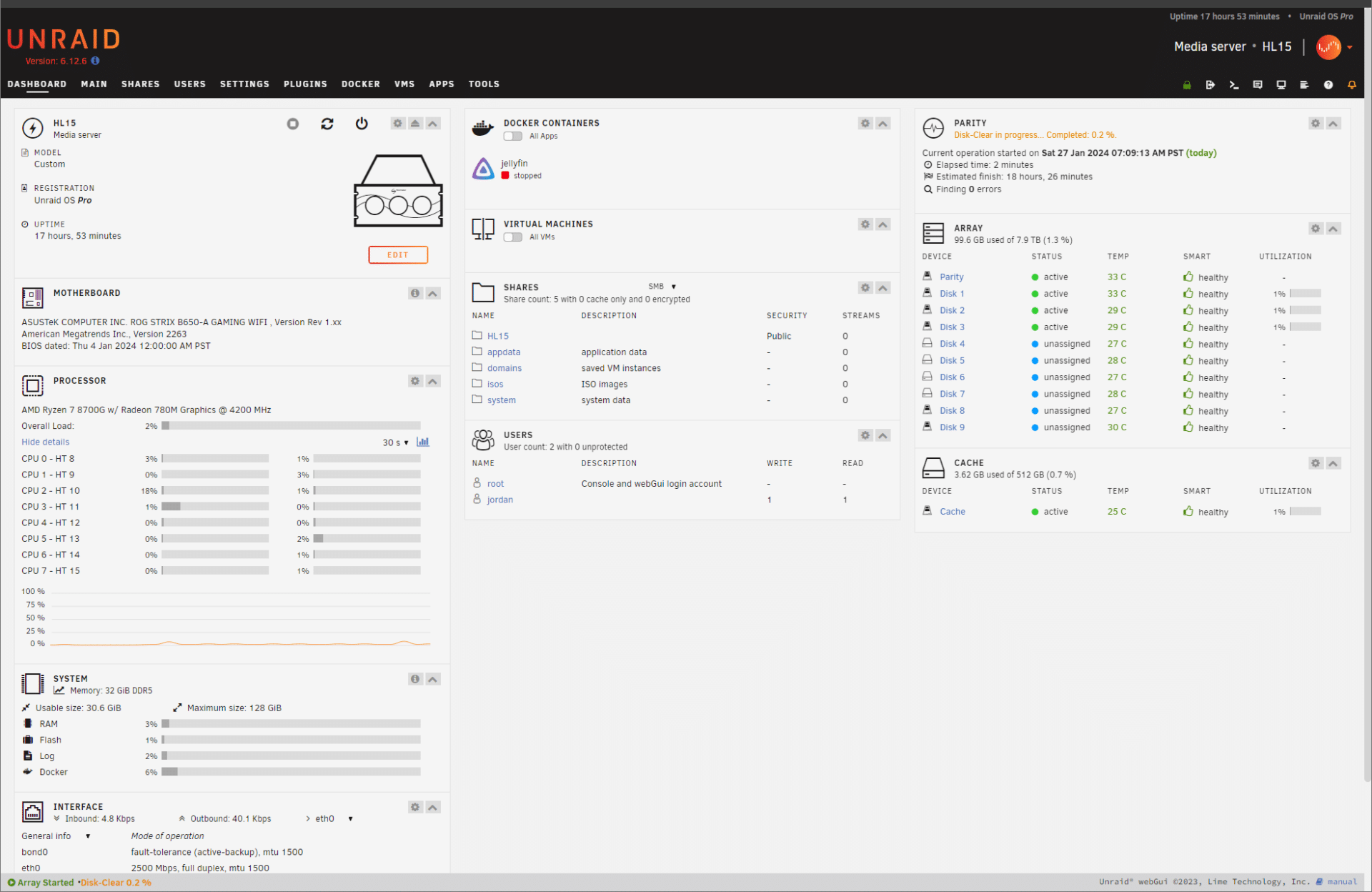
Task: Collapse the Array panel
Action: (1333, 229)
